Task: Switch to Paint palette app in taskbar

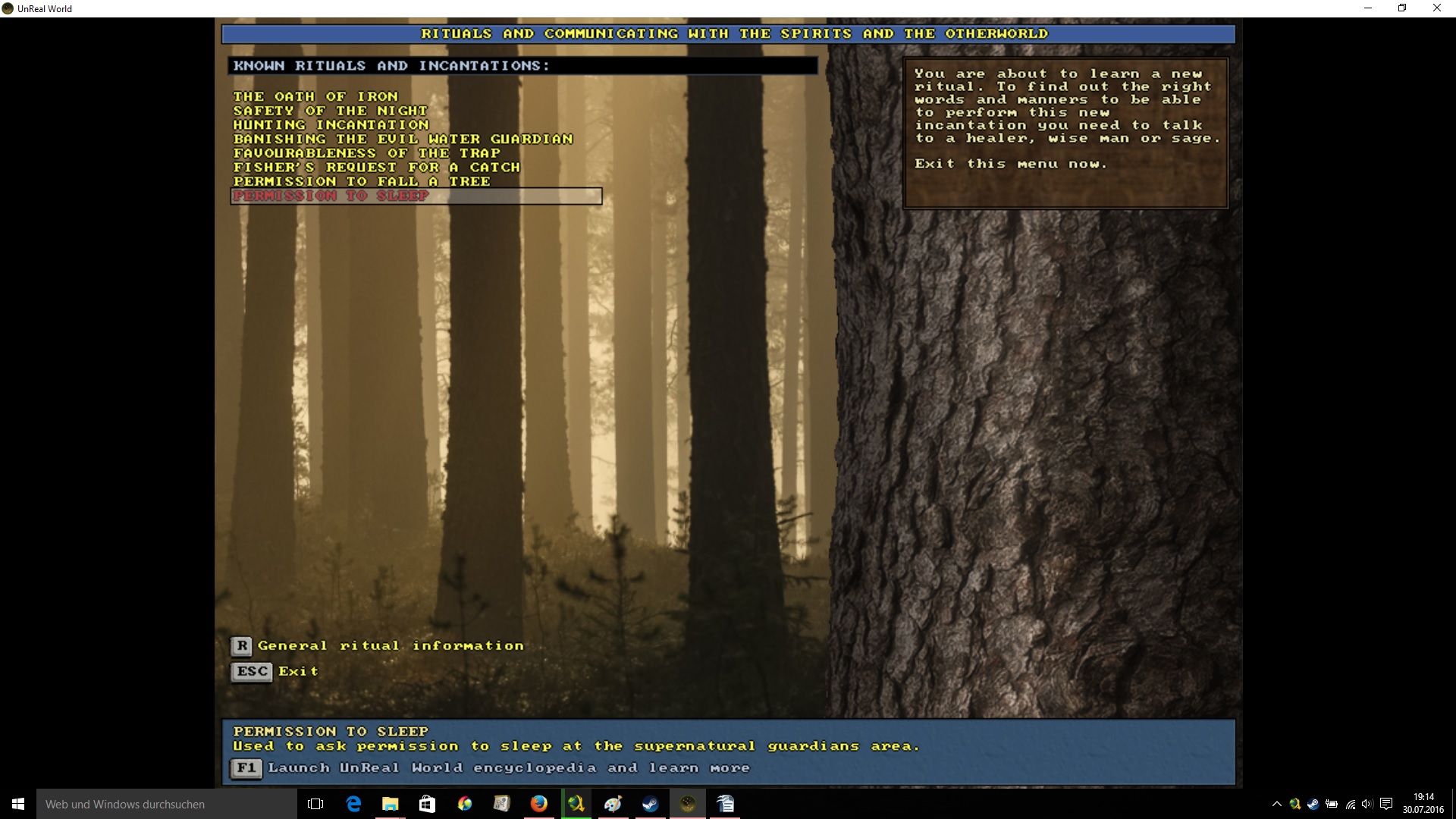Action: pyautogui.click(x=613, y=804)
